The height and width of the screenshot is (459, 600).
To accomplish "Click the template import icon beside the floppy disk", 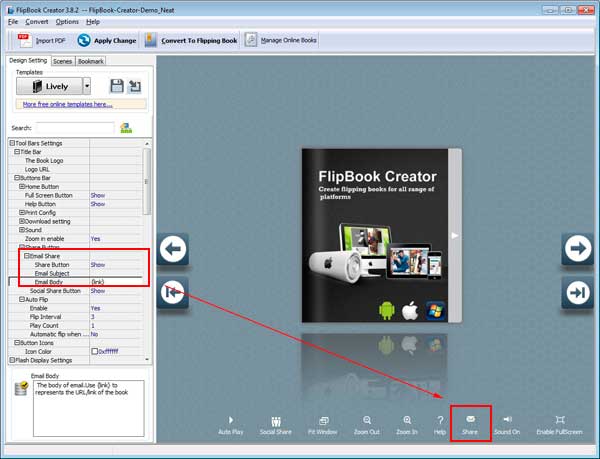I will [x=135, y=86].
